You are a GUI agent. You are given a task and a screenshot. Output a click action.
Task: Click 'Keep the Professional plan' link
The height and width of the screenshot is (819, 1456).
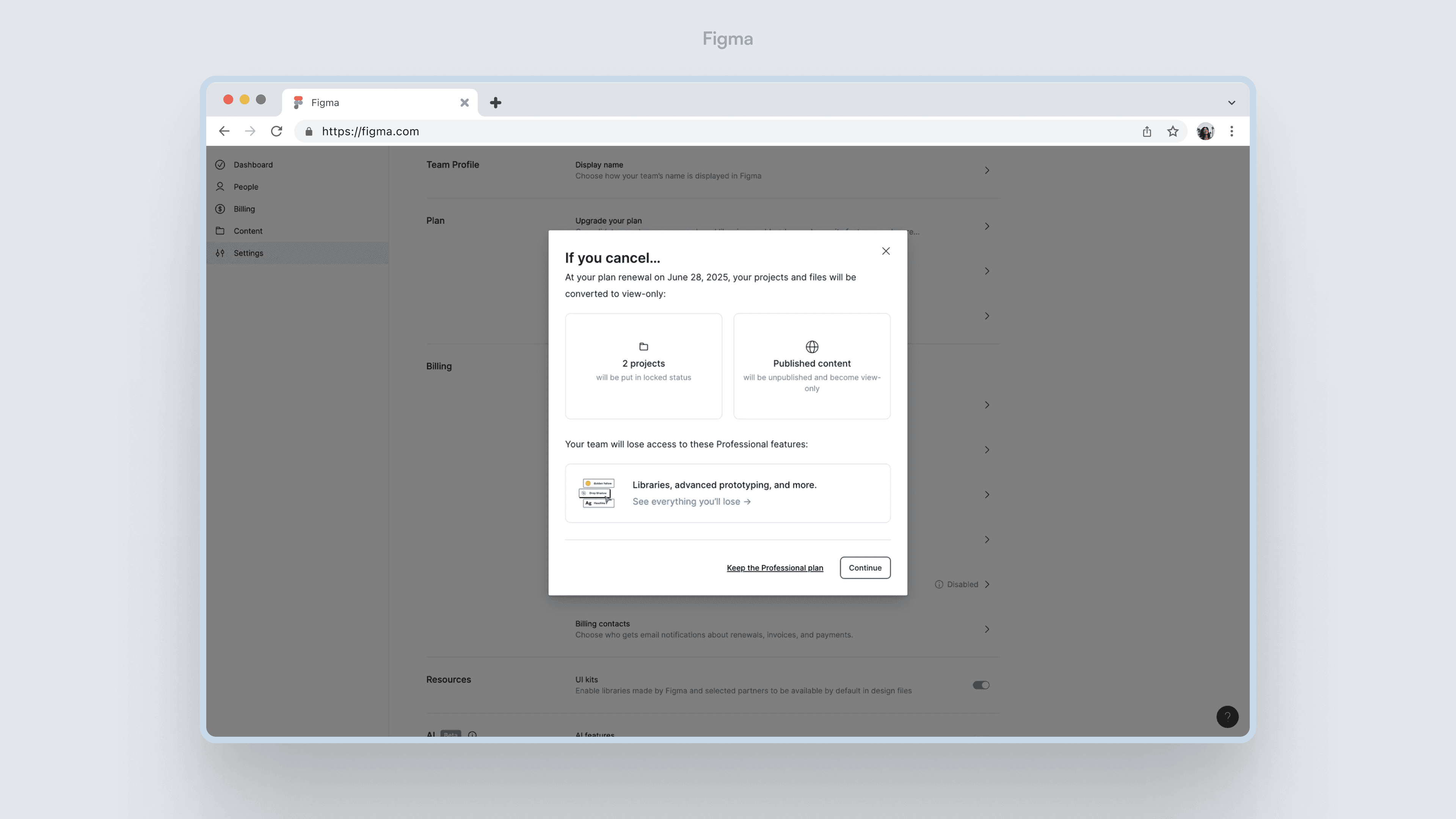click(774, 568)
